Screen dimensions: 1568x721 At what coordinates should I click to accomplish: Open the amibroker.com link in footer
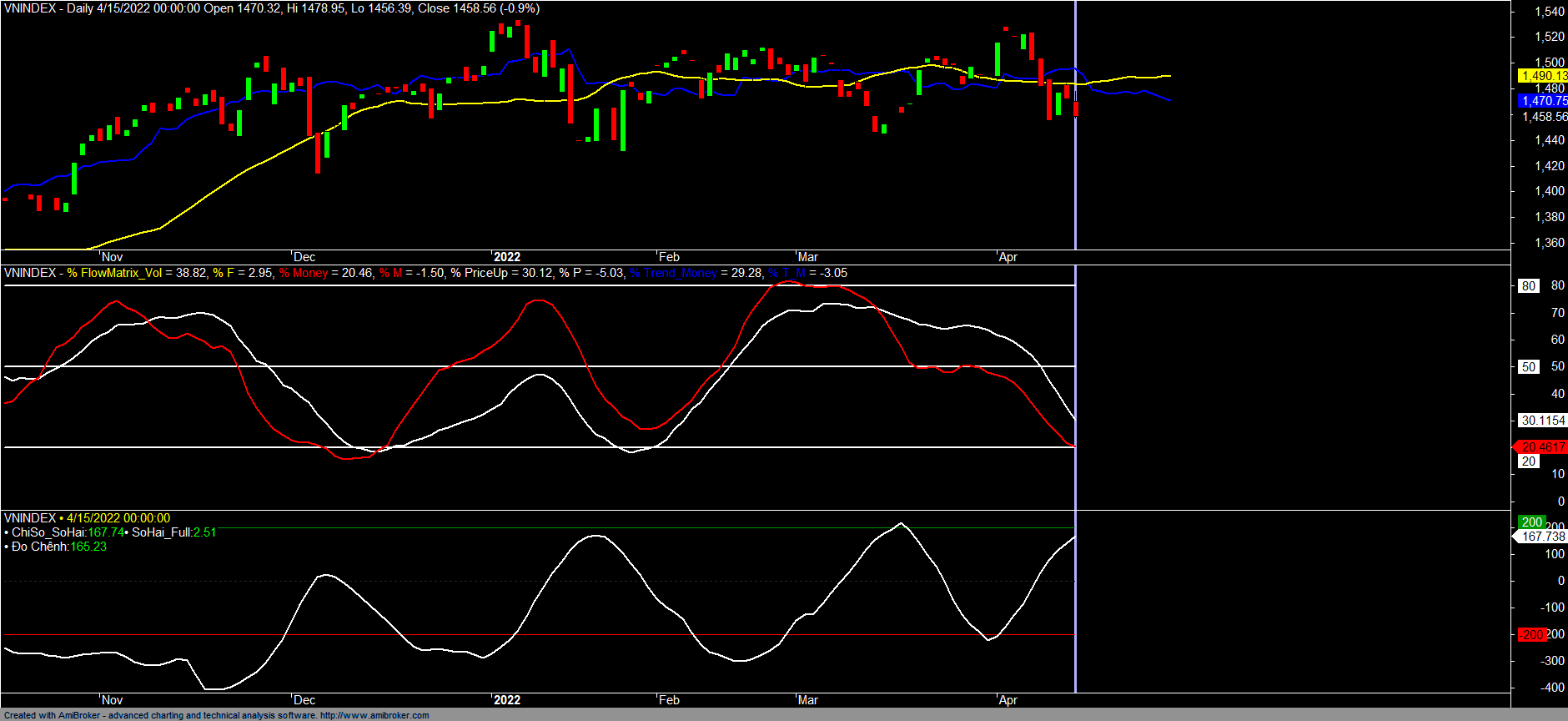pos(374,715)
